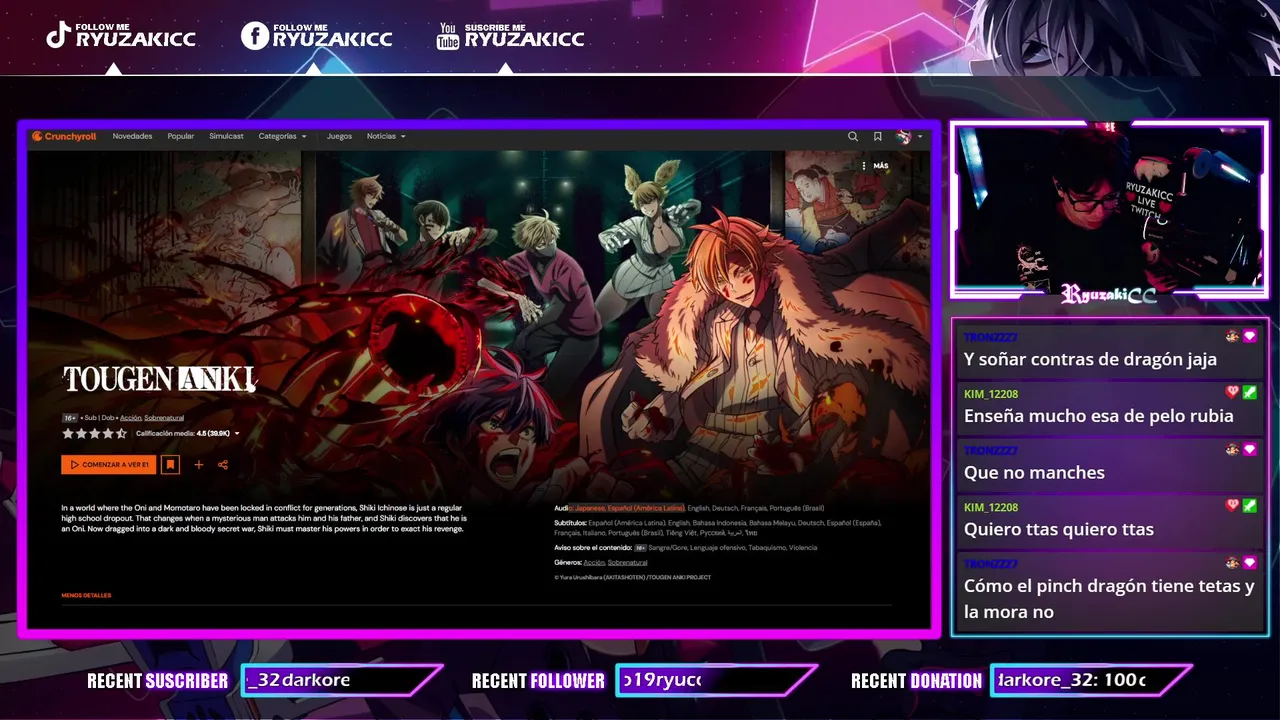Click the TikTok logo in the overlay

pyautogui.click(x=59, y=36)
